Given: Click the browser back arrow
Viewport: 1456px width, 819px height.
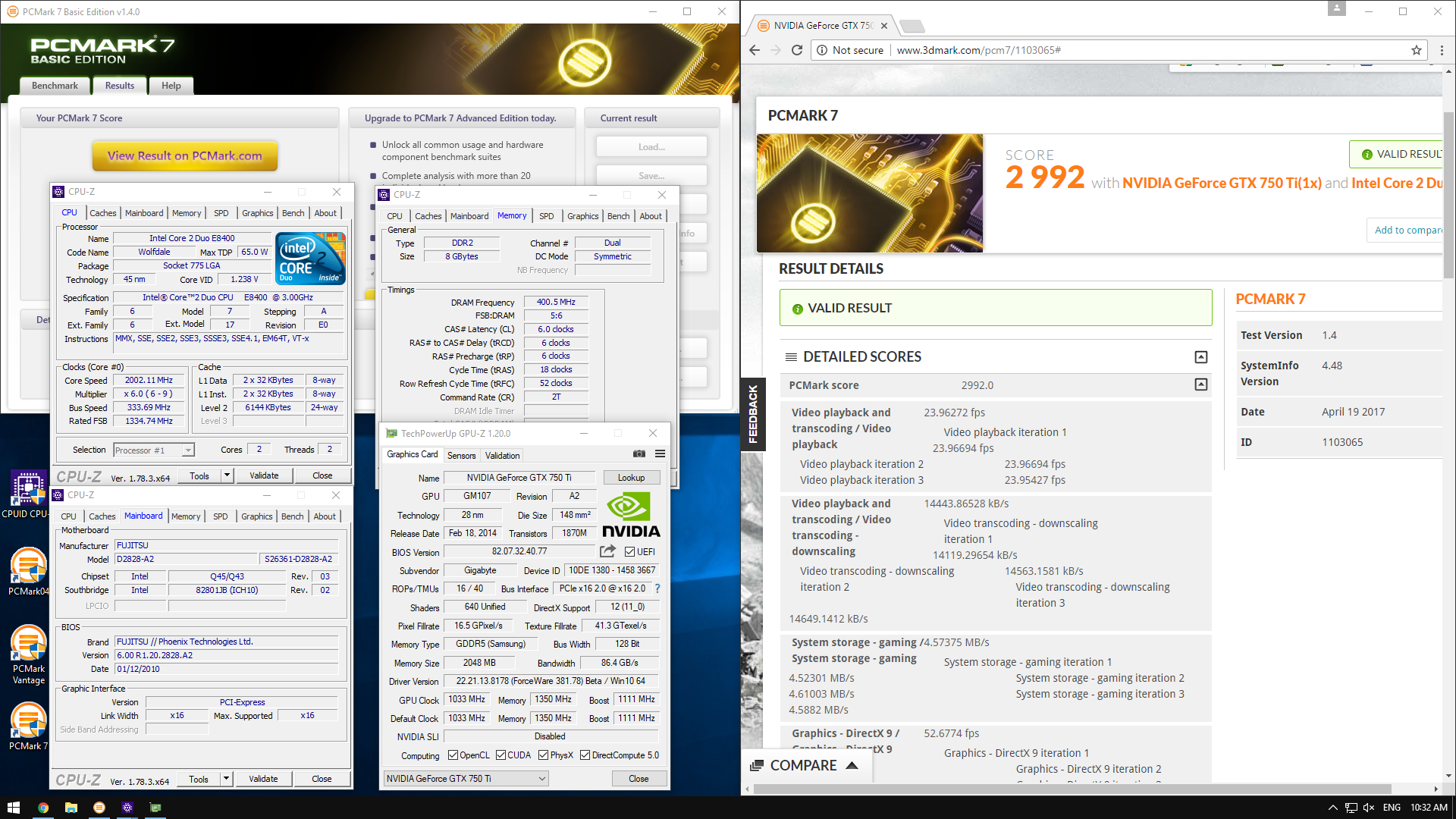Looking at the screenshot, I should [x=754, y=50].
